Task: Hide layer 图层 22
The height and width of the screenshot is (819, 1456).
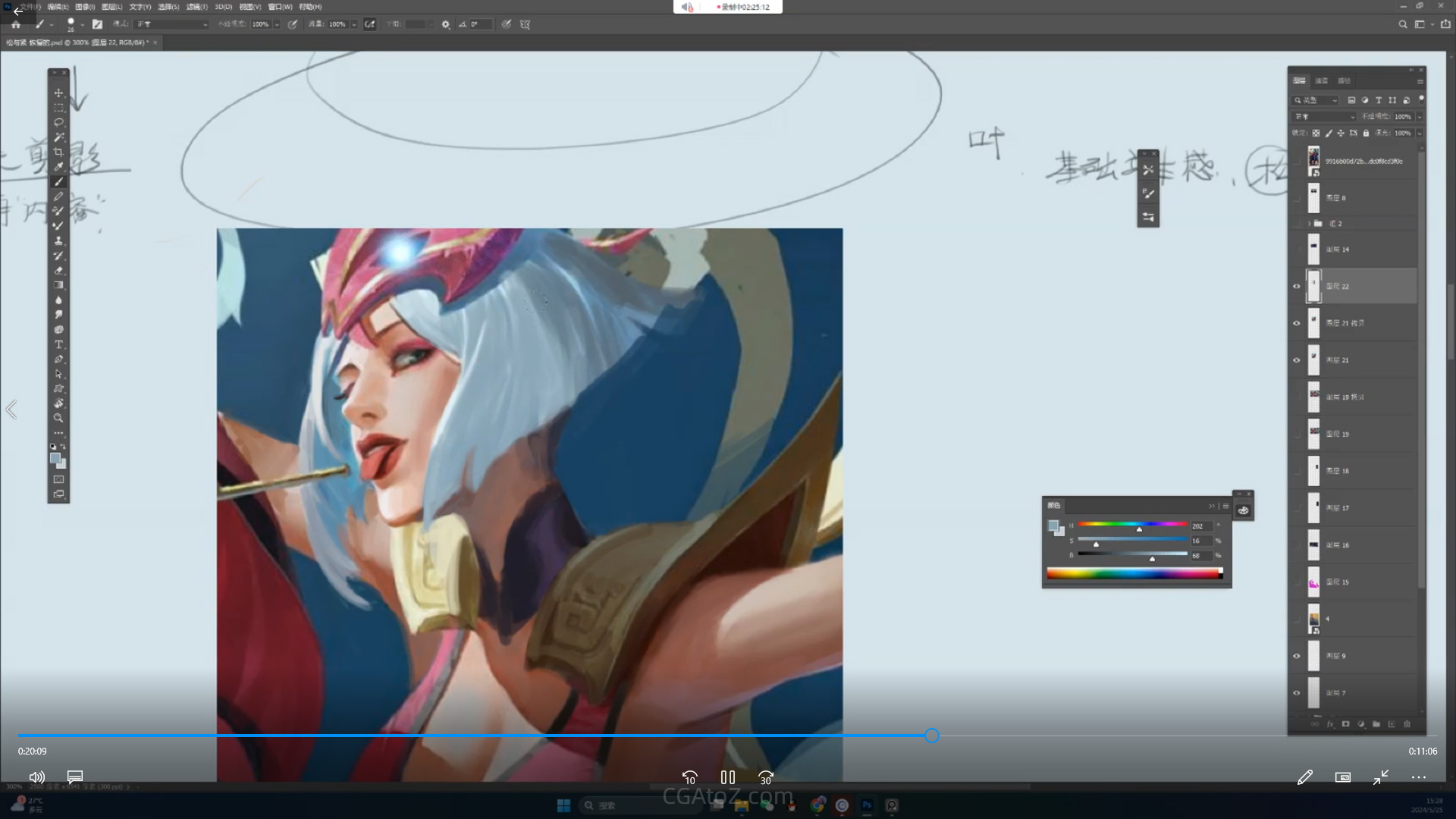Action: point(1296,287)
